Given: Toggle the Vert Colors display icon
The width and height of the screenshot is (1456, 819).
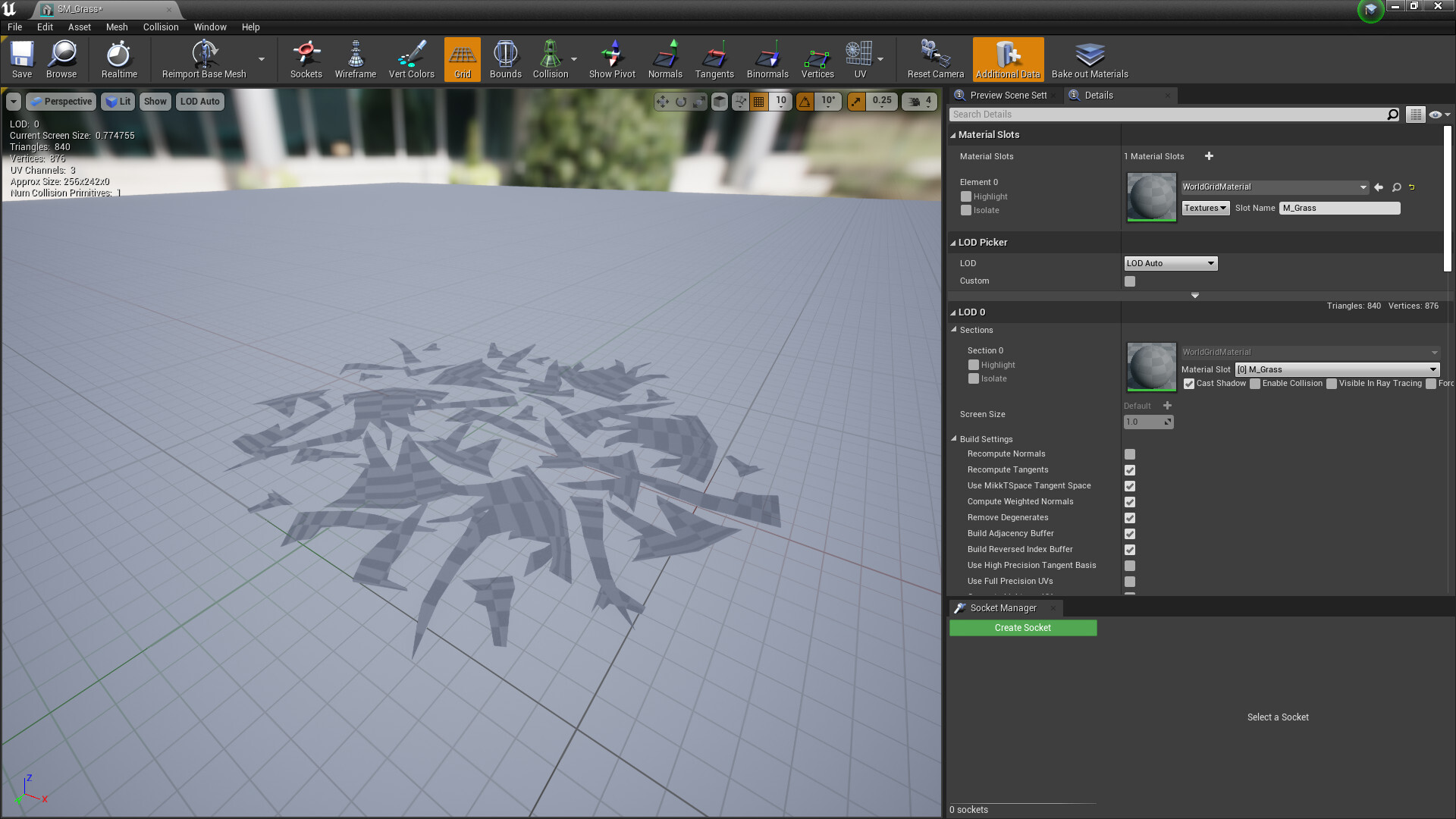Looking at the screenshot, I should tap(410, 59).
